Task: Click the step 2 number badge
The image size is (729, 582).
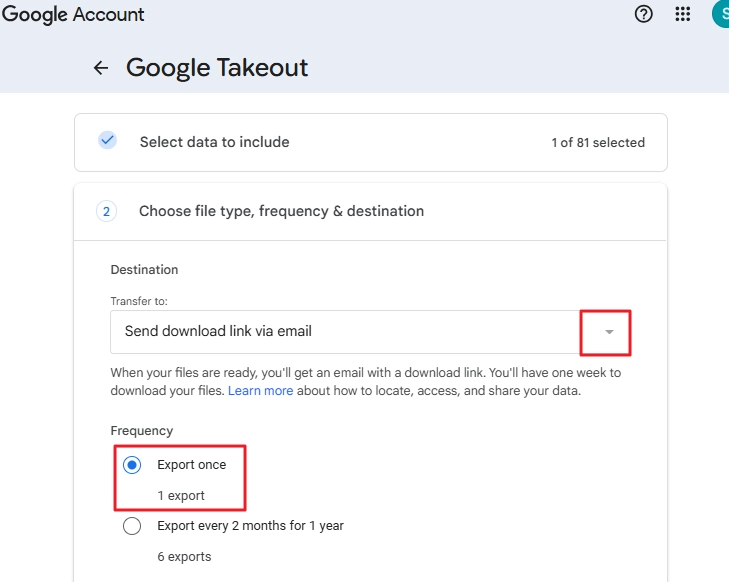Action: pyautogui.click(x=106, y=212)
